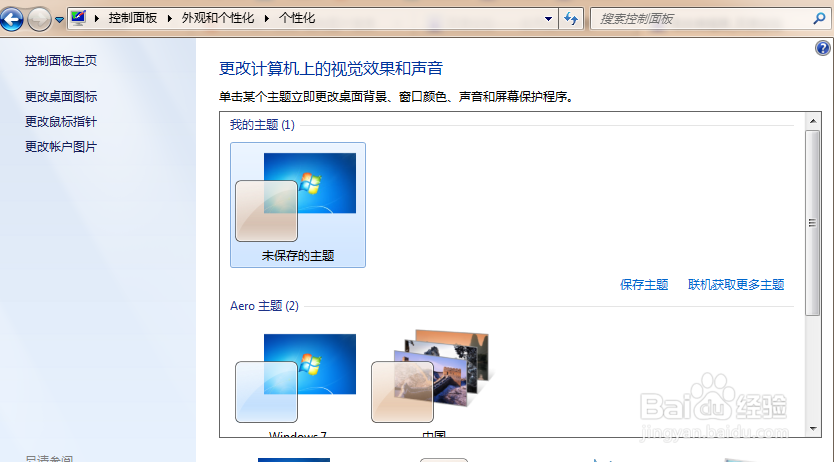
Task: Click the Control Panel icon in address bar
Action: [x=79, y=18]
